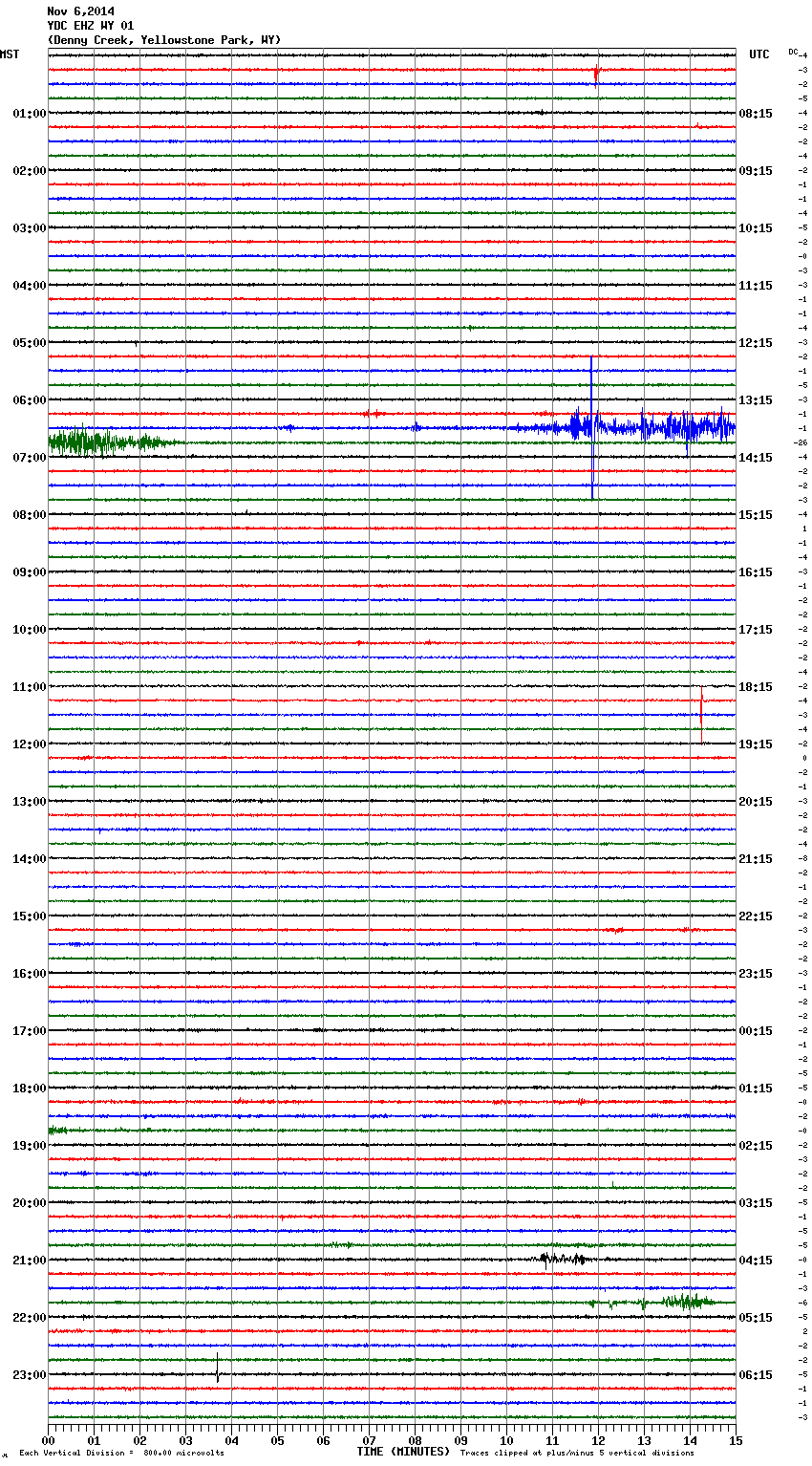This screenshot has height=1466, width=812.
Task: Select the 09:00 MST time label
Action: pyautogui.click(x=30, y=572)
